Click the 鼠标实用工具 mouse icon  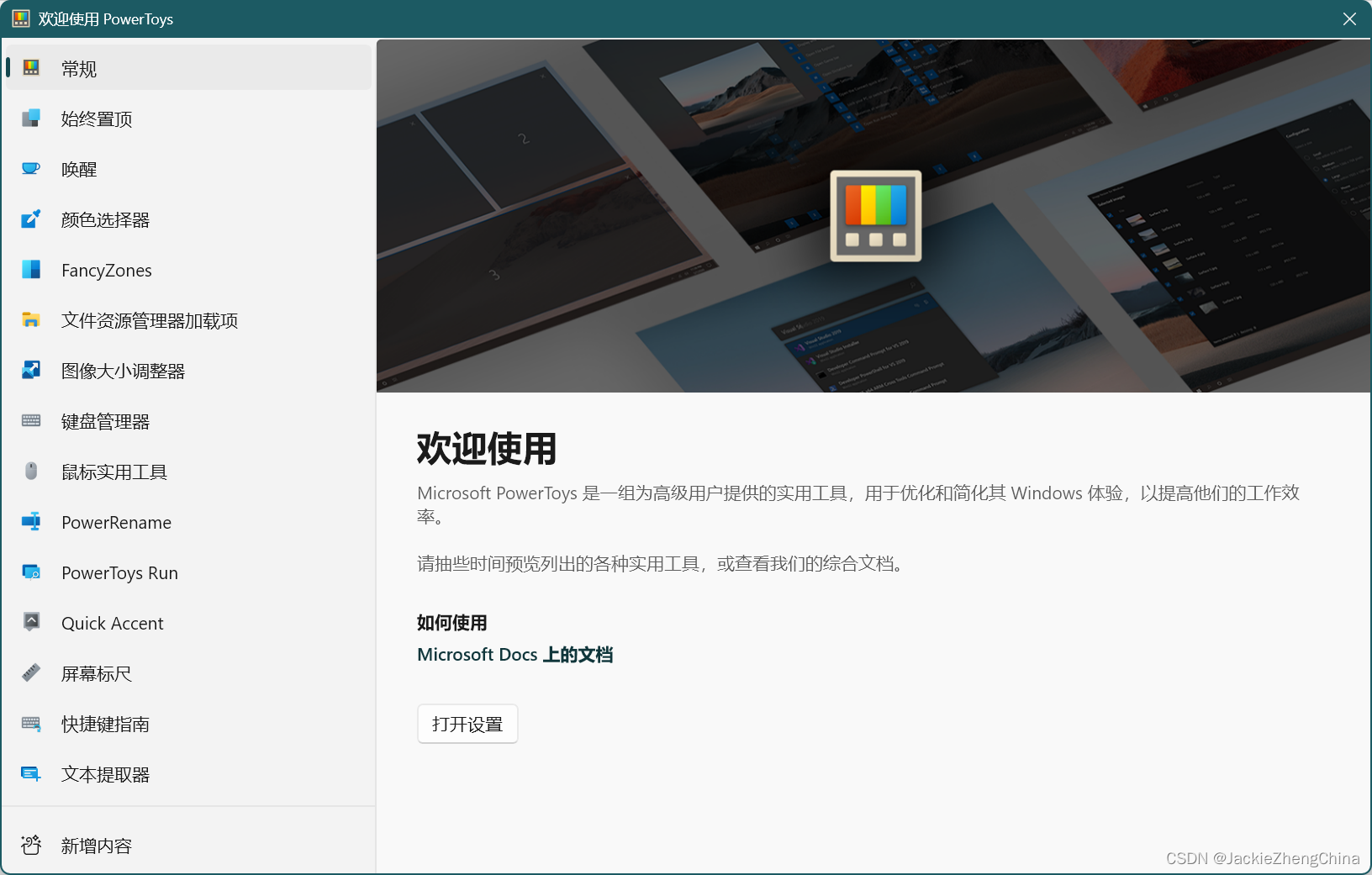click(31, 472)
